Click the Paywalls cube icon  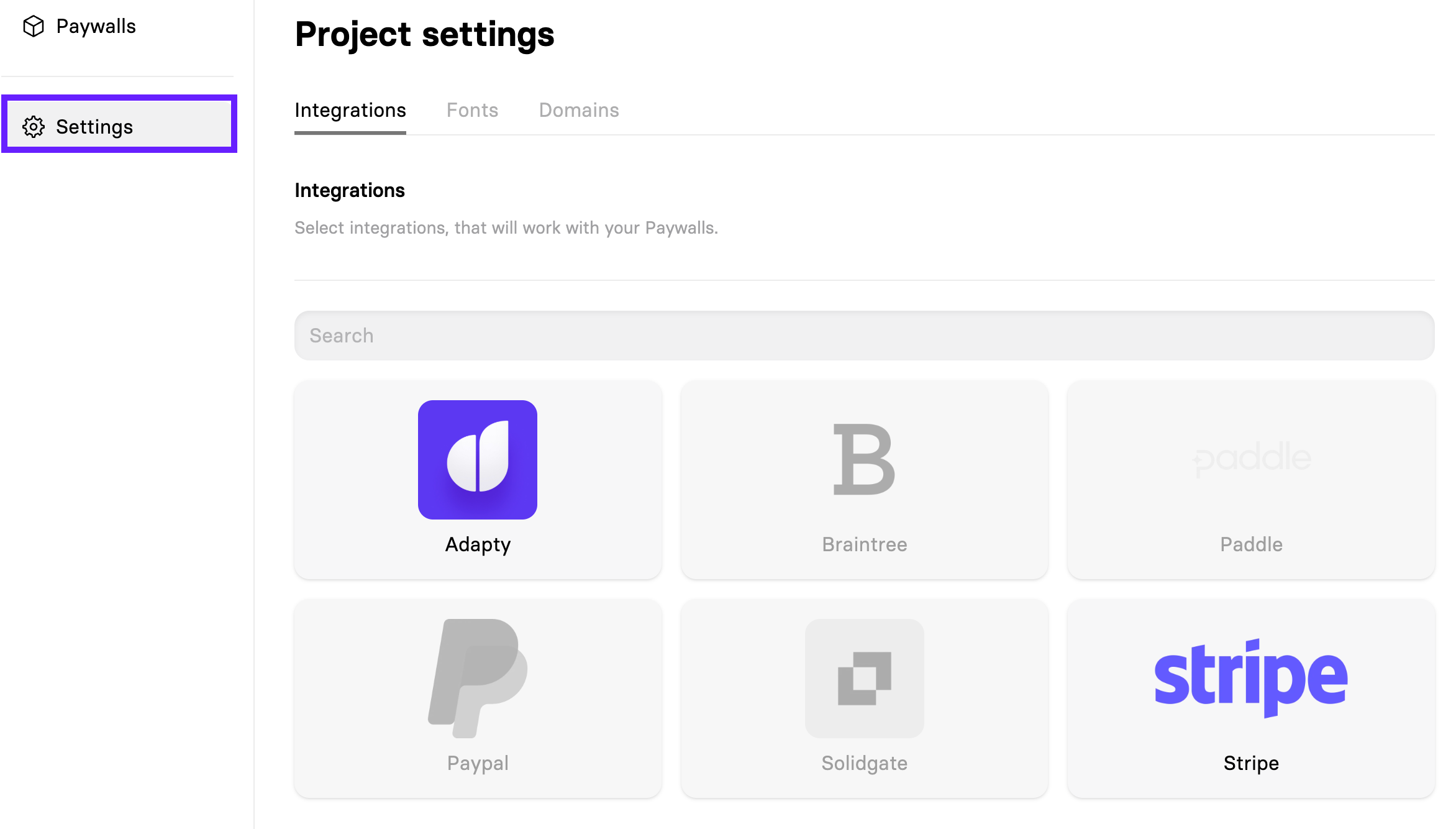point(34,26)
